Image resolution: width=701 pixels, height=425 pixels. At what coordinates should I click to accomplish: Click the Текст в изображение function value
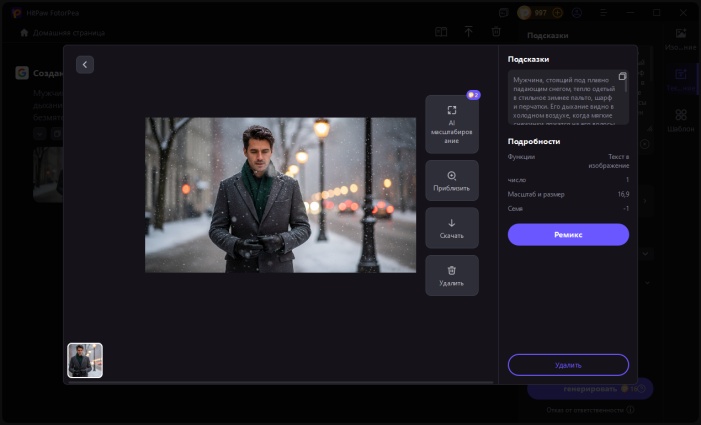608,161
